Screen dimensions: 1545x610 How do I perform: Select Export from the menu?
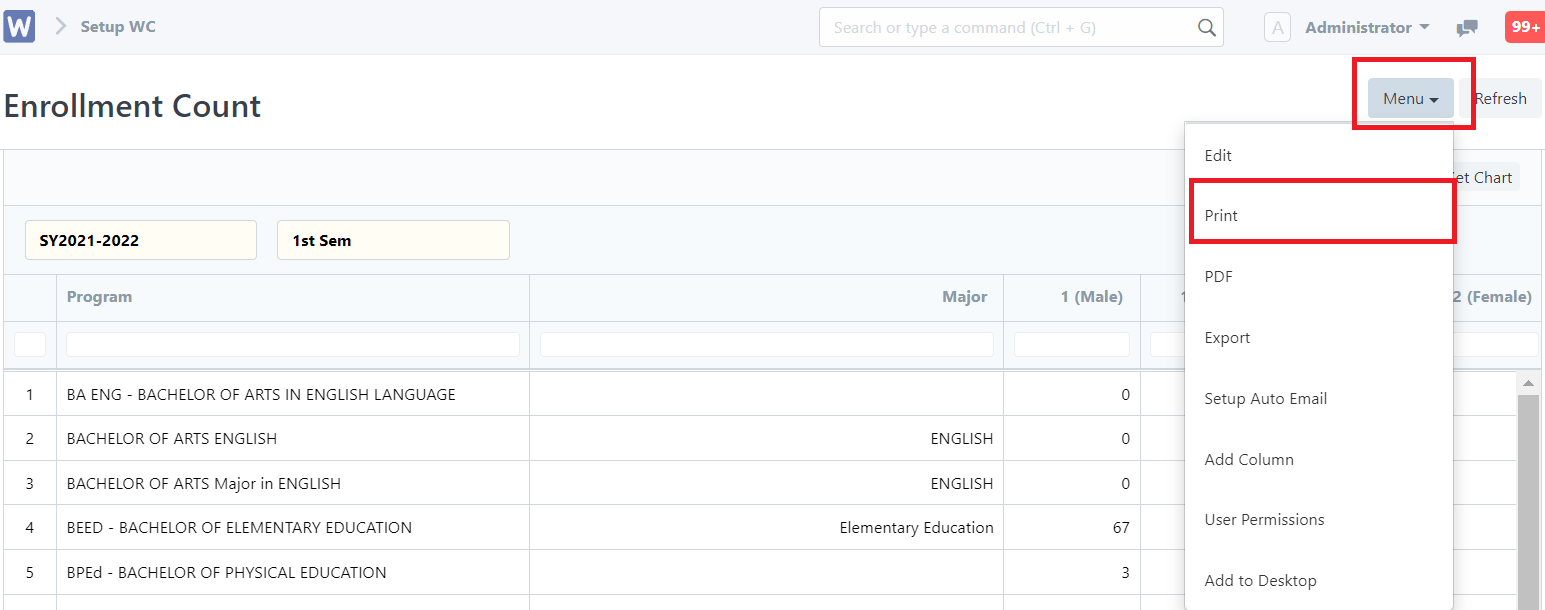pos(1227,337)
